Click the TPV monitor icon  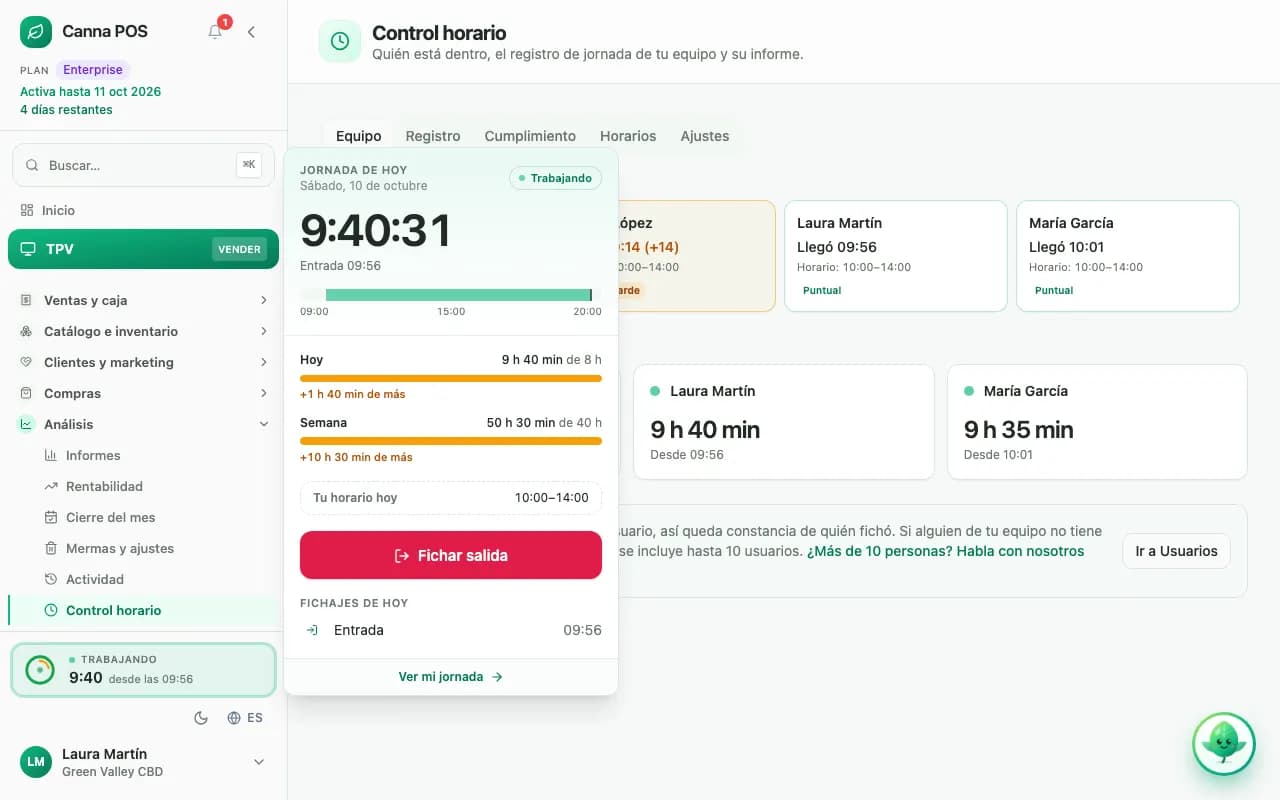(x=27, y=249)
